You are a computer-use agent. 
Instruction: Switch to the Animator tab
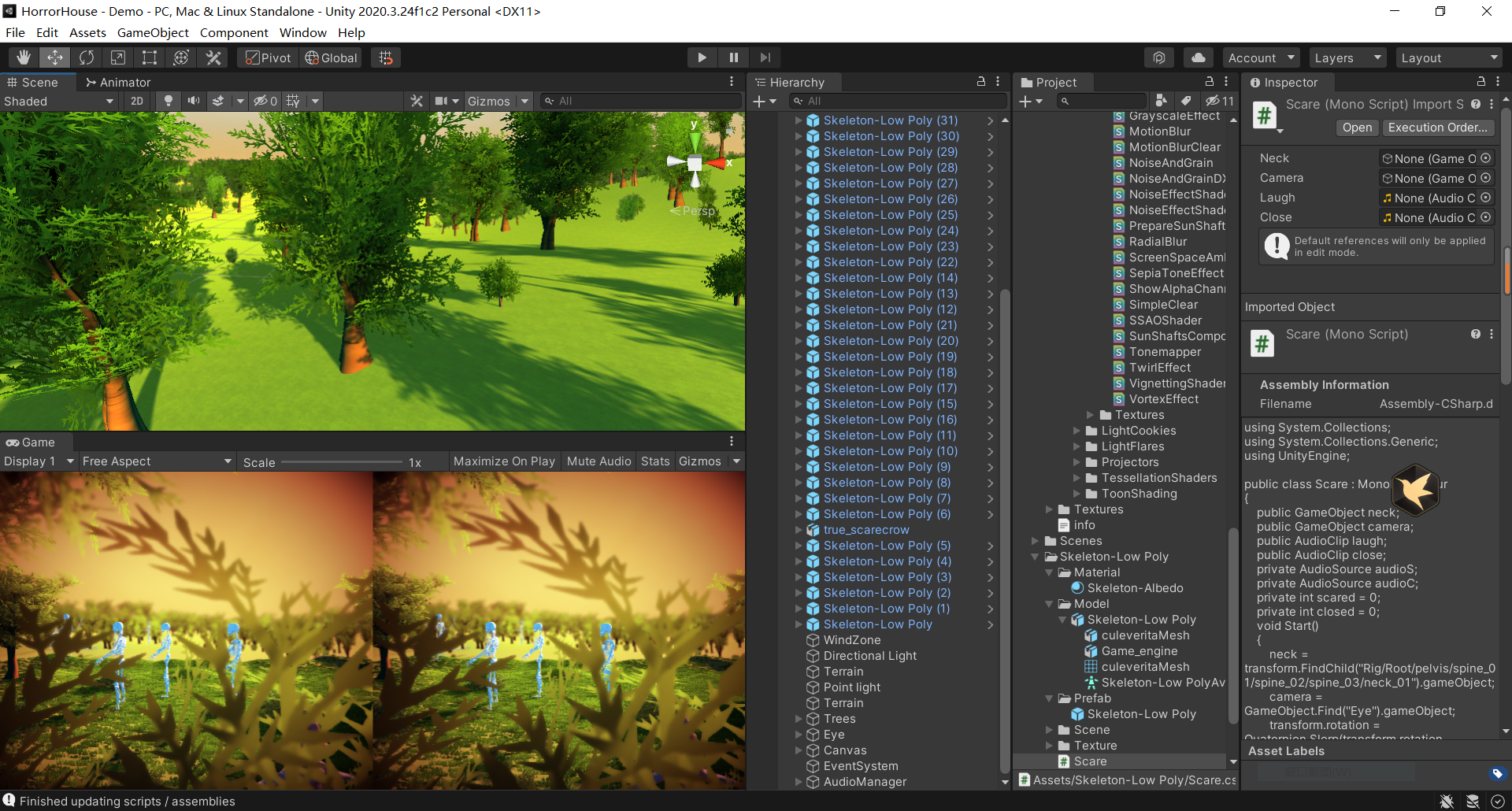pyautogui.click(x=118, y=82)
